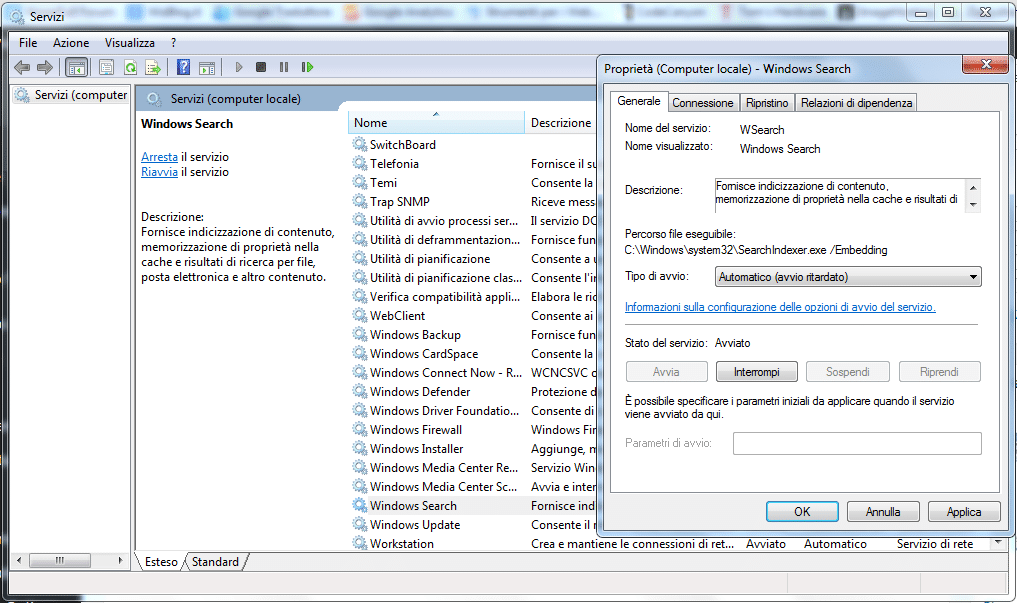
Task: Click the Show console tree toggle icon
Action: click(76, 67)
